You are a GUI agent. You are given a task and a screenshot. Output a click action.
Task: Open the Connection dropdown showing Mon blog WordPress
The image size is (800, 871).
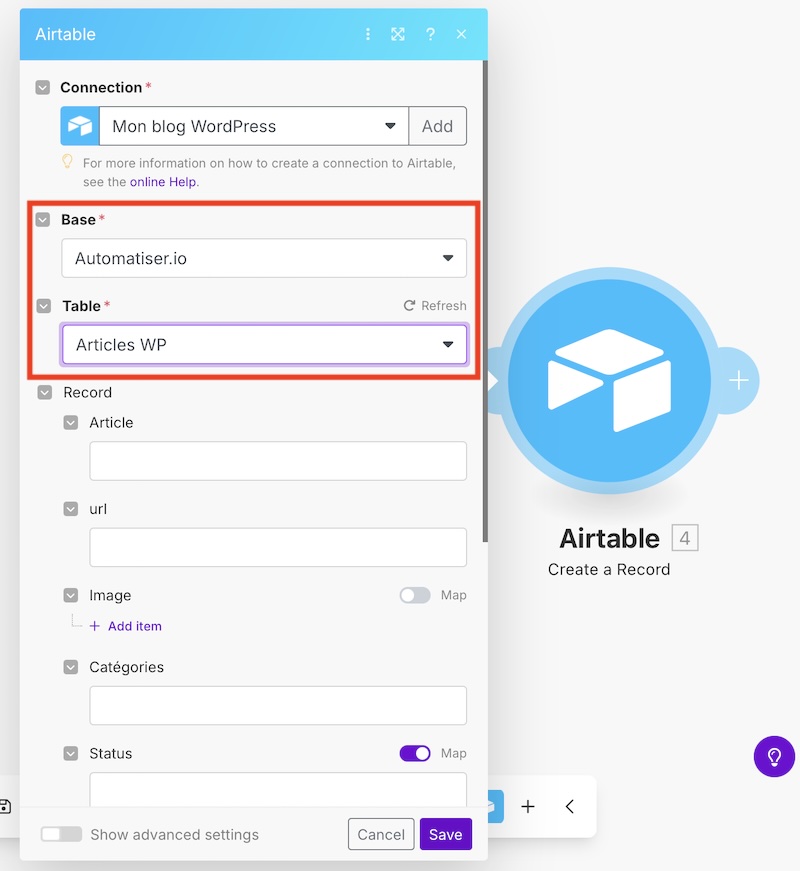pyautogui.click(x=254, y=126)
